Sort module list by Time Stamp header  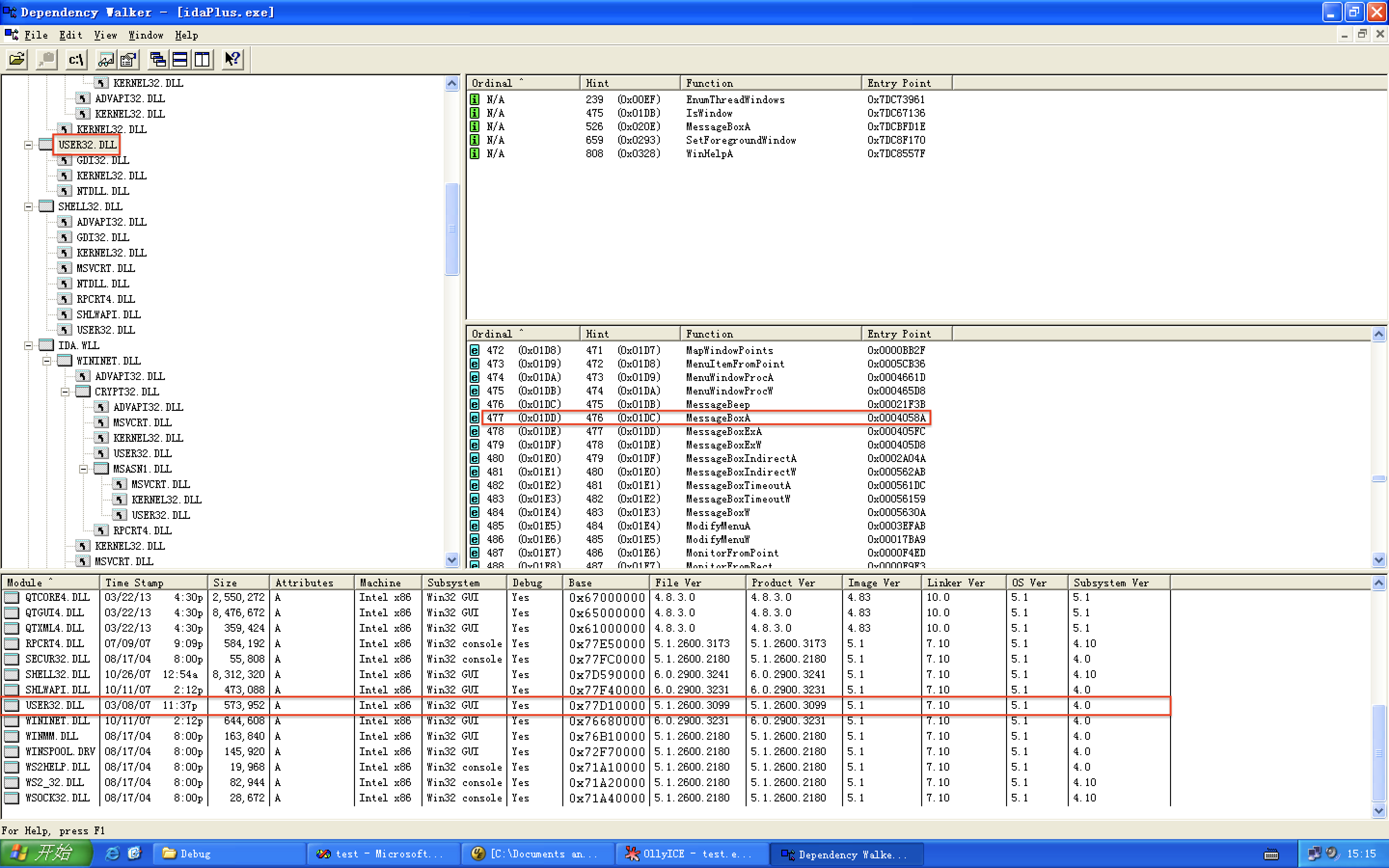point(154,583)
